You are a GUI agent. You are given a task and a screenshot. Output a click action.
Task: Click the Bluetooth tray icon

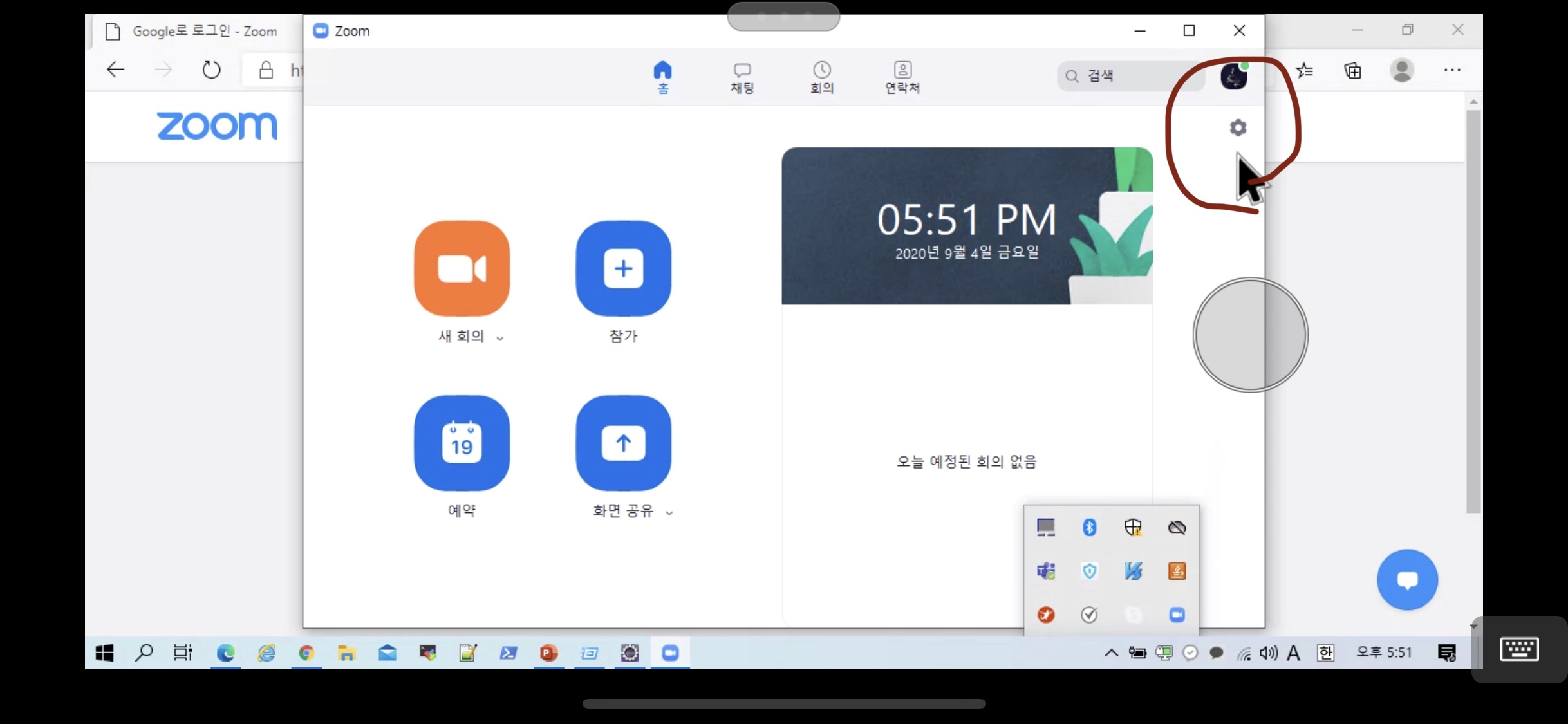point(1089,527)
